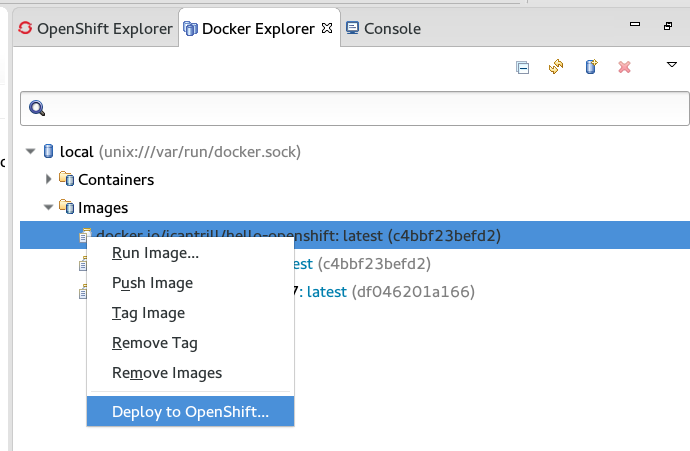
Task: Collapse the local connection node
Action: (x=31, y=152)
